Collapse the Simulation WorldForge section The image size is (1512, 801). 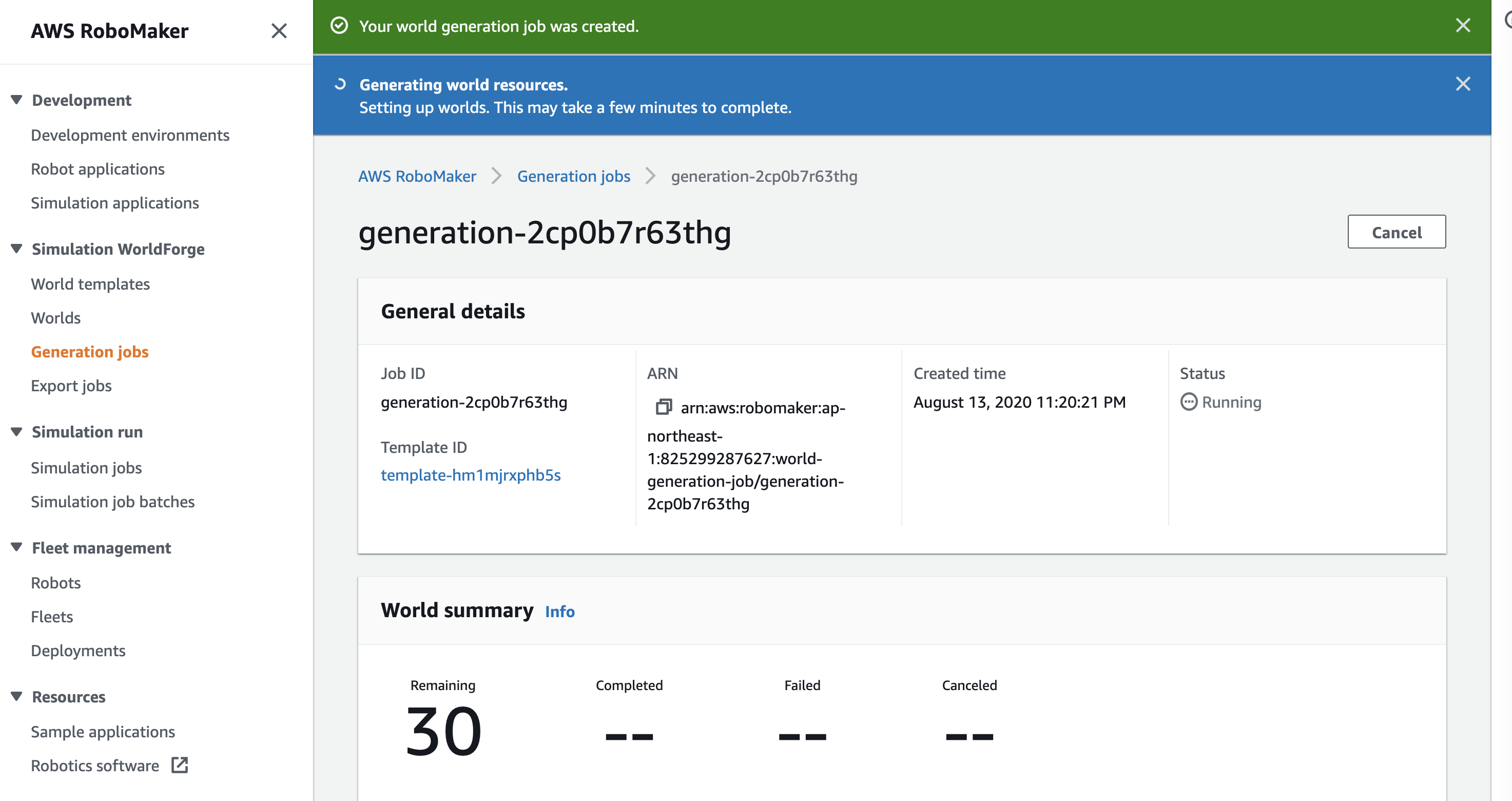pos(16,249)
